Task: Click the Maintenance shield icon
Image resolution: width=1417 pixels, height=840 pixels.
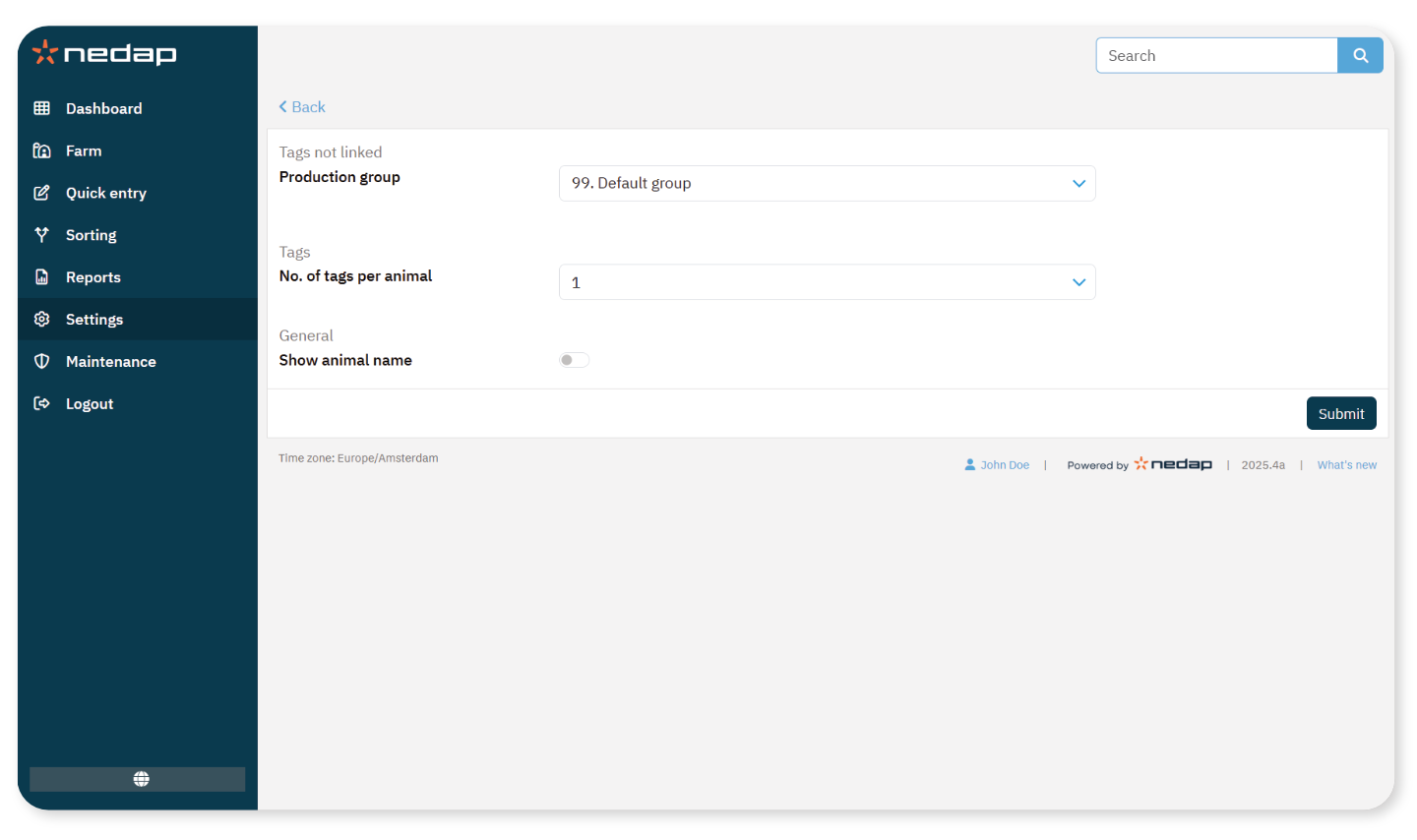Action: click(x=41, y=362)
